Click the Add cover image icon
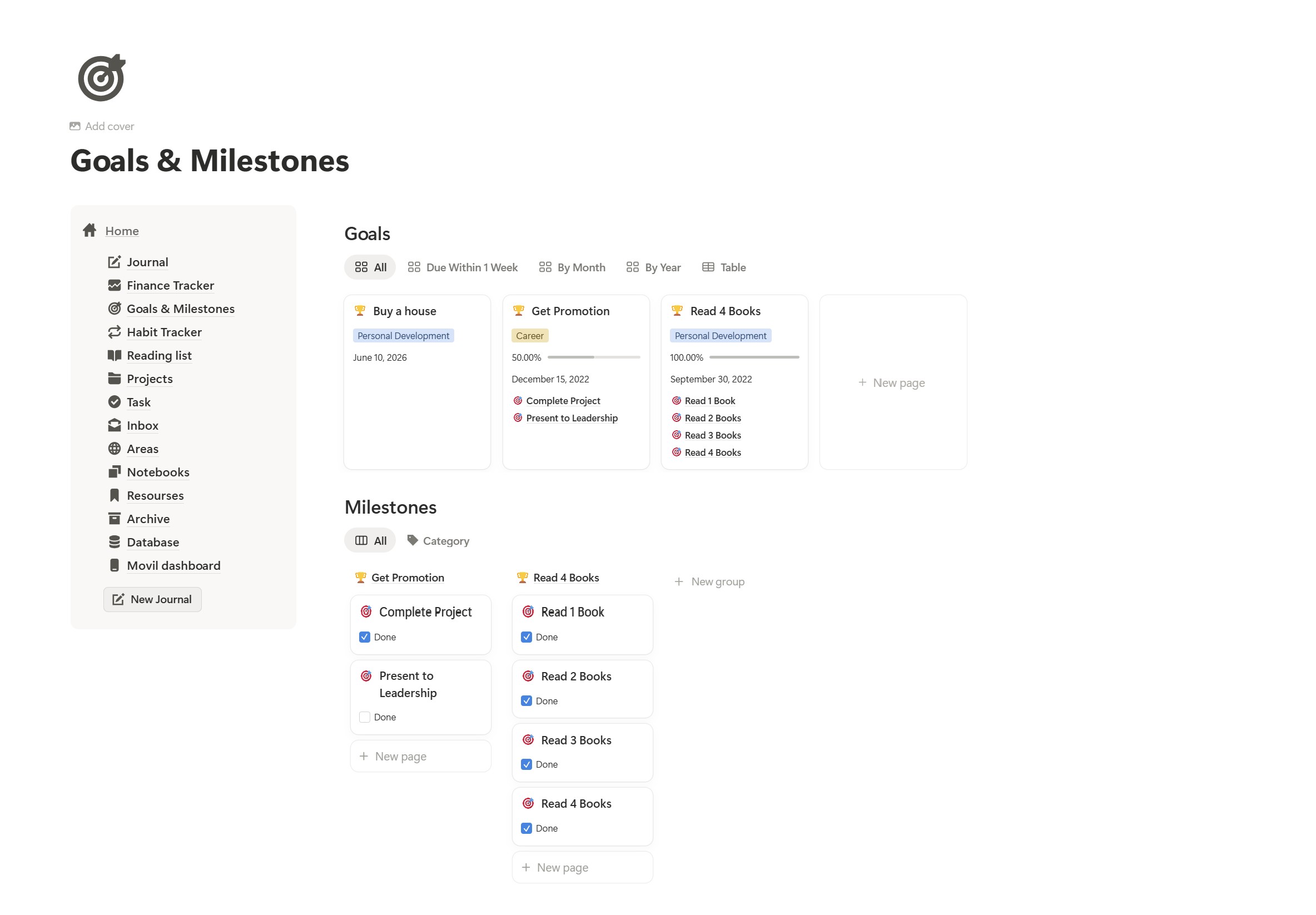This screenshot has height=915, width=1316. pos(75,126)
